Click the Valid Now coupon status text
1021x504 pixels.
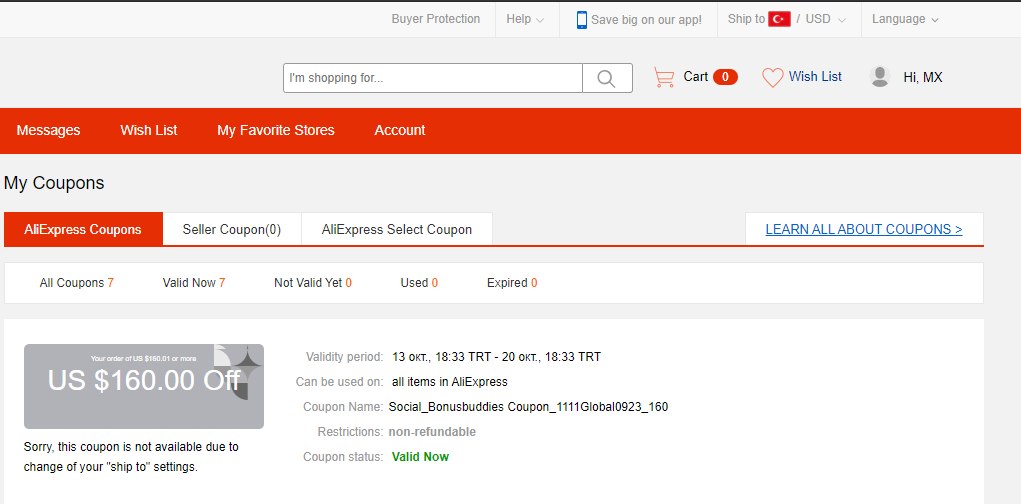420,456
